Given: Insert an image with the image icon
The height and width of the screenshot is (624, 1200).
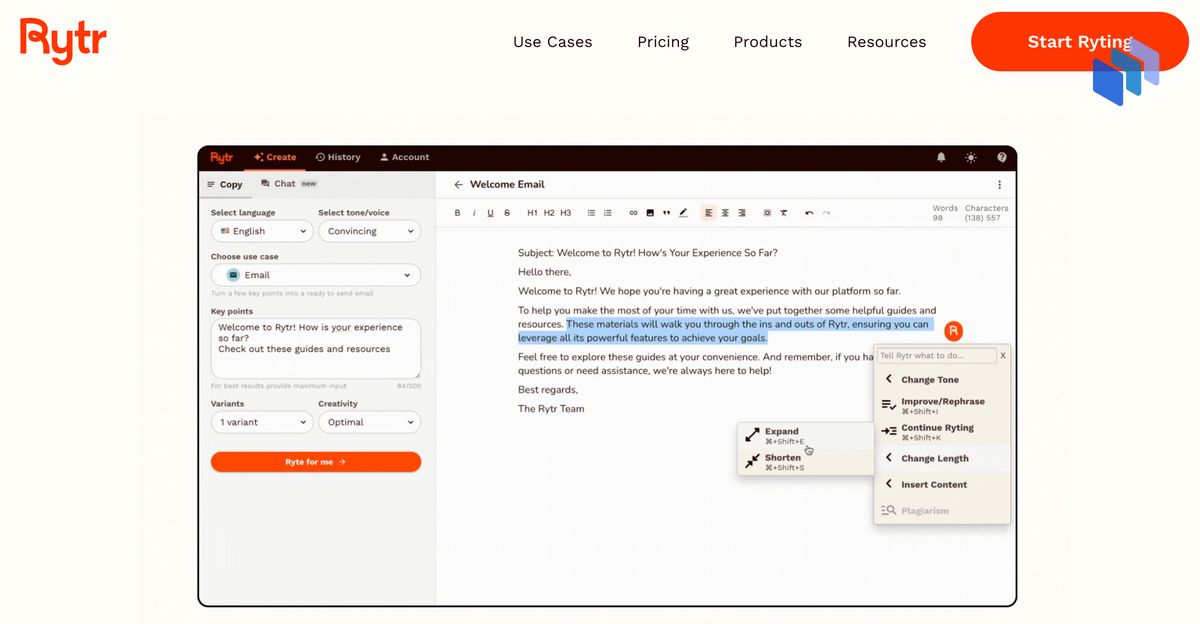Looking at the screenshot, I should point(650,213).
